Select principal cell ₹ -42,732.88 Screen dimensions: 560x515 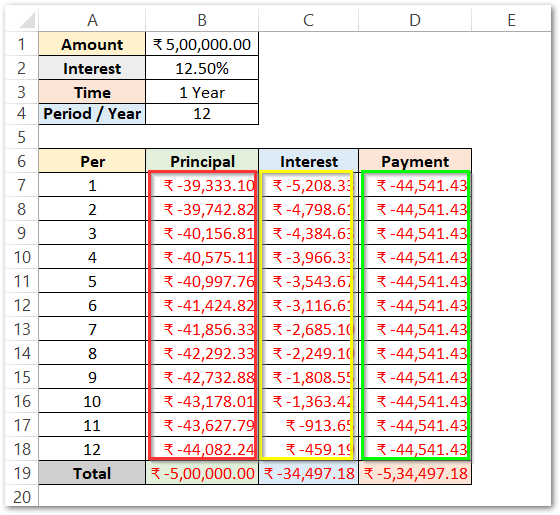pos(202,377)
